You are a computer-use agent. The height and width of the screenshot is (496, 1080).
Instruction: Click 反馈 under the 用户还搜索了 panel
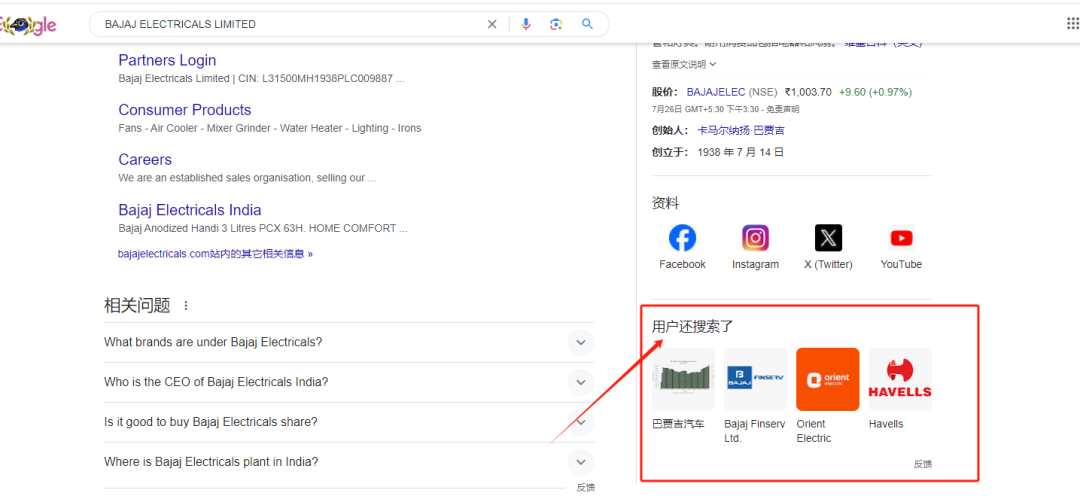tap(923, 464)
